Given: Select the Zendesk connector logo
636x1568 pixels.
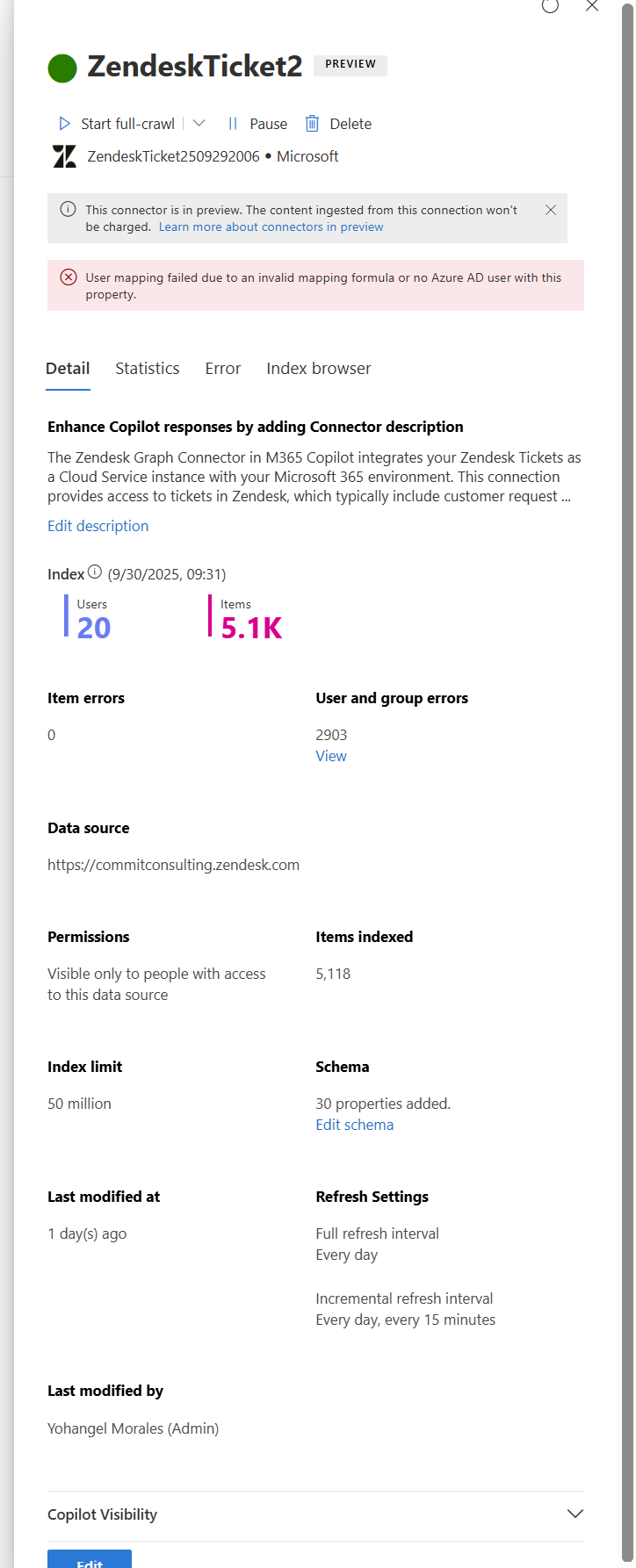Looking at the screenshot, I should [x=63, y=156].
